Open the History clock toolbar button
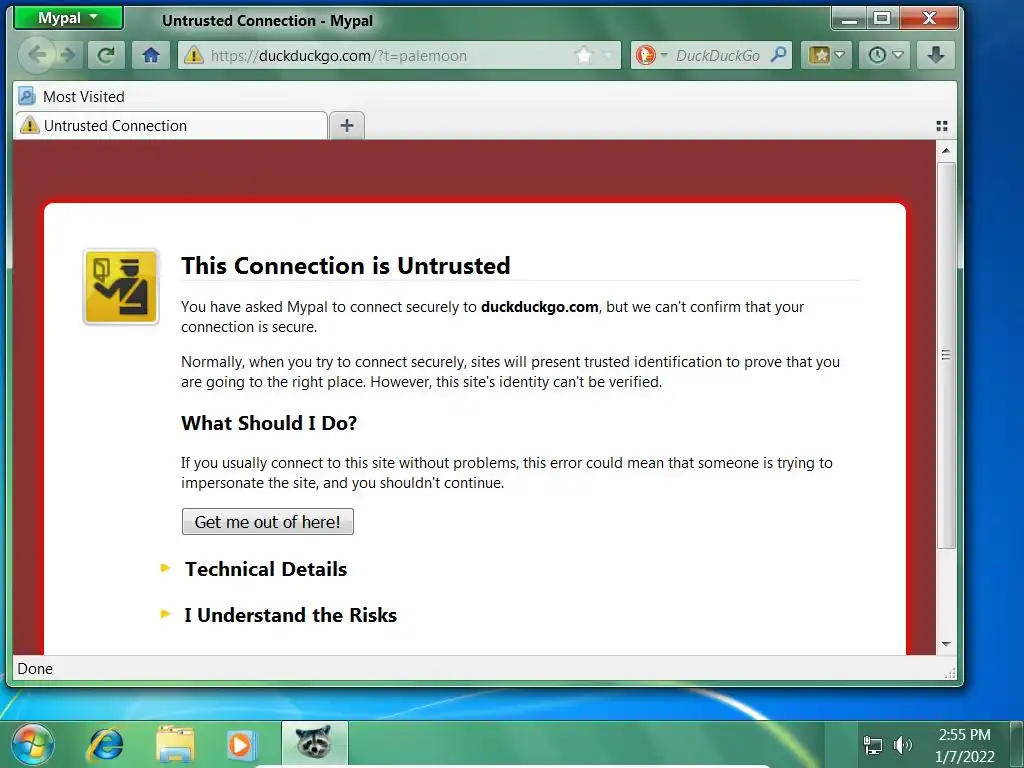Image resolution: width=1024 pixels, height=768 pixels. (x=884, y=56)
